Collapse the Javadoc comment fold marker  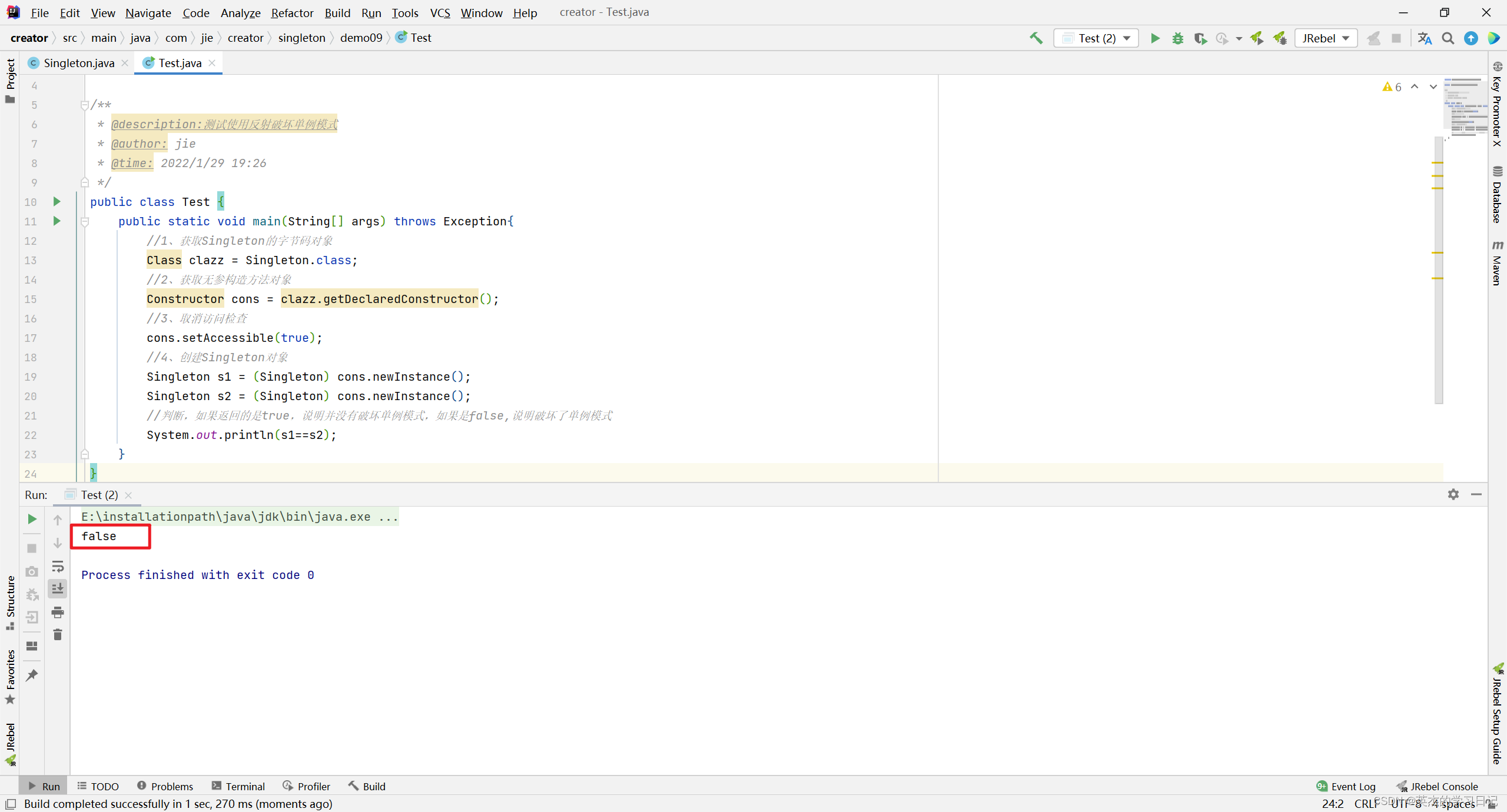tap(85, 105)
